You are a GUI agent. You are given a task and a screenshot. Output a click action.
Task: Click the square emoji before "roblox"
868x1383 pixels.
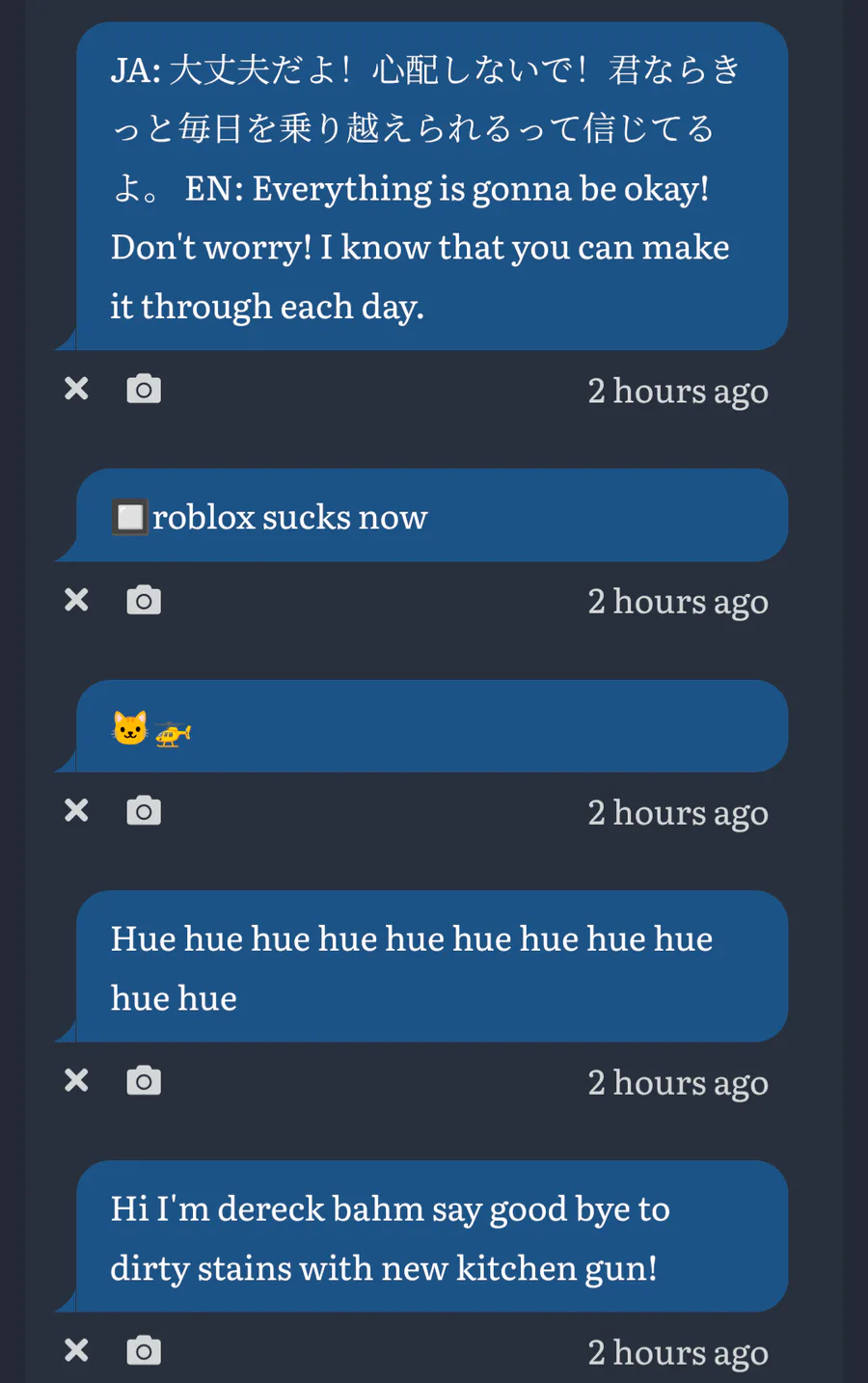[129, 517]
